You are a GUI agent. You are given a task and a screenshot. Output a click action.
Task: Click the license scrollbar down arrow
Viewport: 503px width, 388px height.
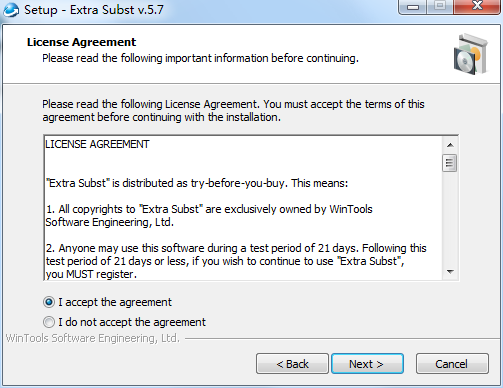pyautogui.click(x=450, y=272)
